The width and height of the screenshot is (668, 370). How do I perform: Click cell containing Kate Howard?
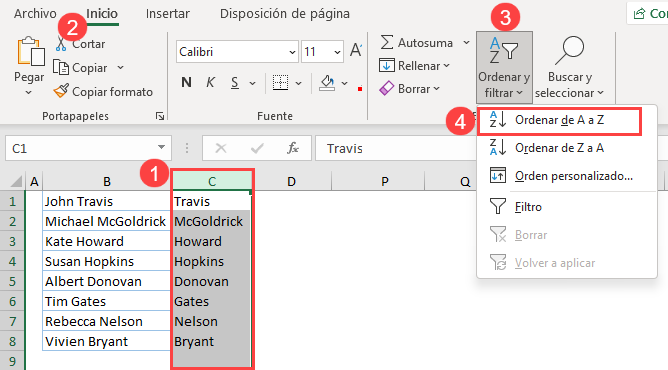pyautogui.click(x=107, y=241)
